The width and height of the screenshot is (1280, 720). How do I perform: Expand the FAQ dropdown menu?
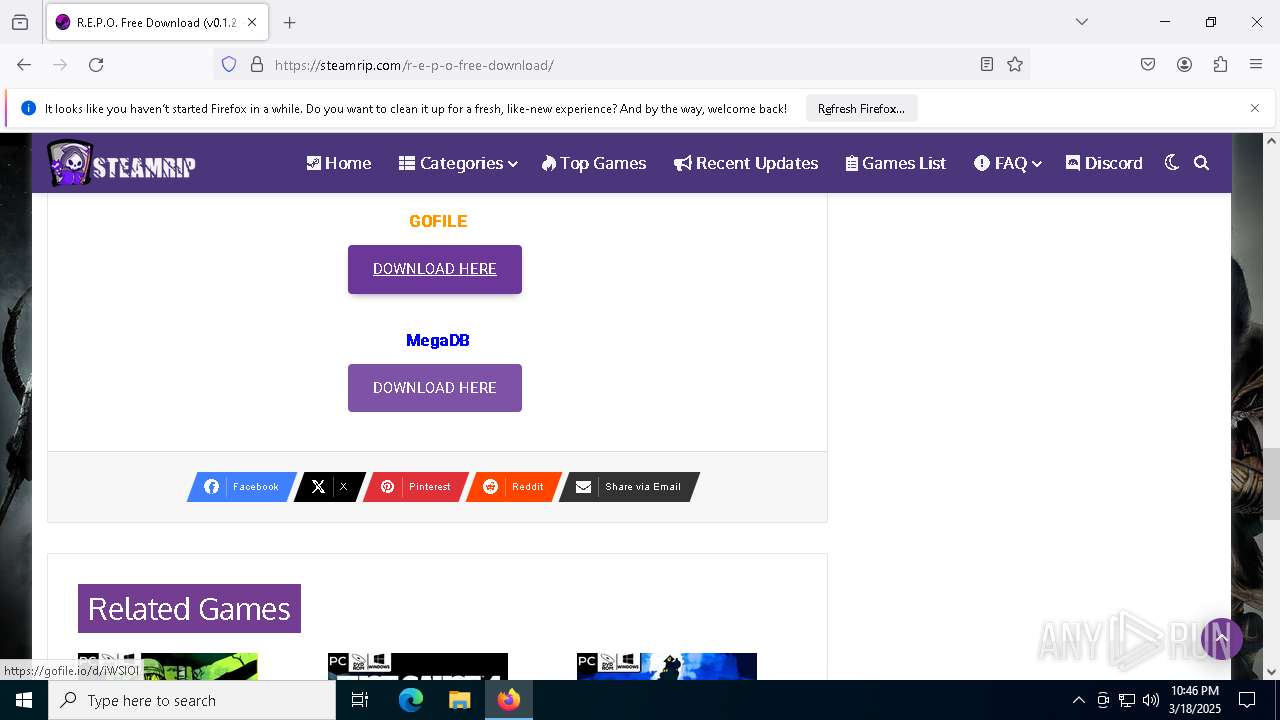tap(1008, 163)
